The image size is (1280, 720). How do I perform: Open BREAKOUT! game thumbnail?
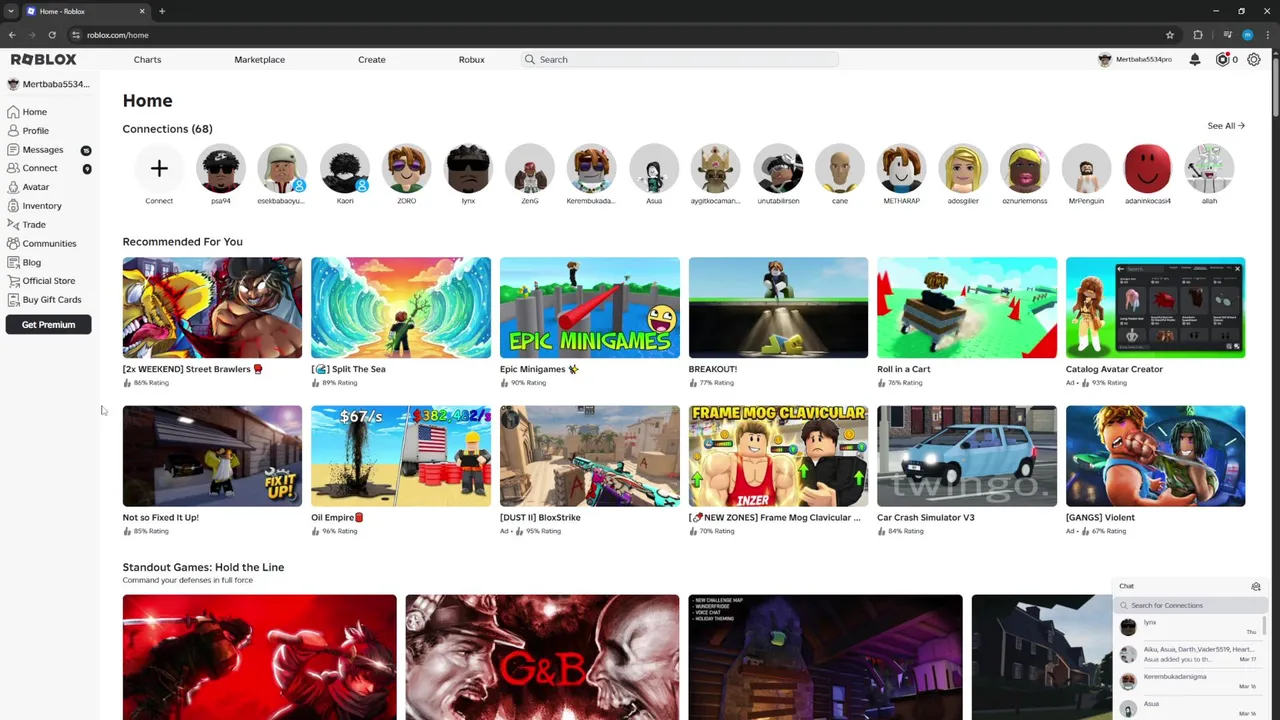tap(778, 308)
